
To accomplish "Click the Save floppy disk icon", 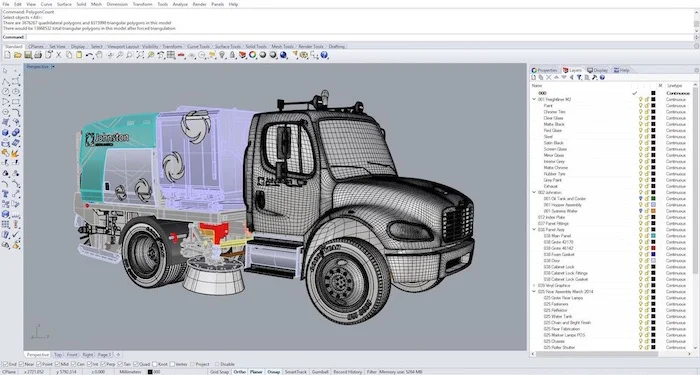I will tap(28, 55).
